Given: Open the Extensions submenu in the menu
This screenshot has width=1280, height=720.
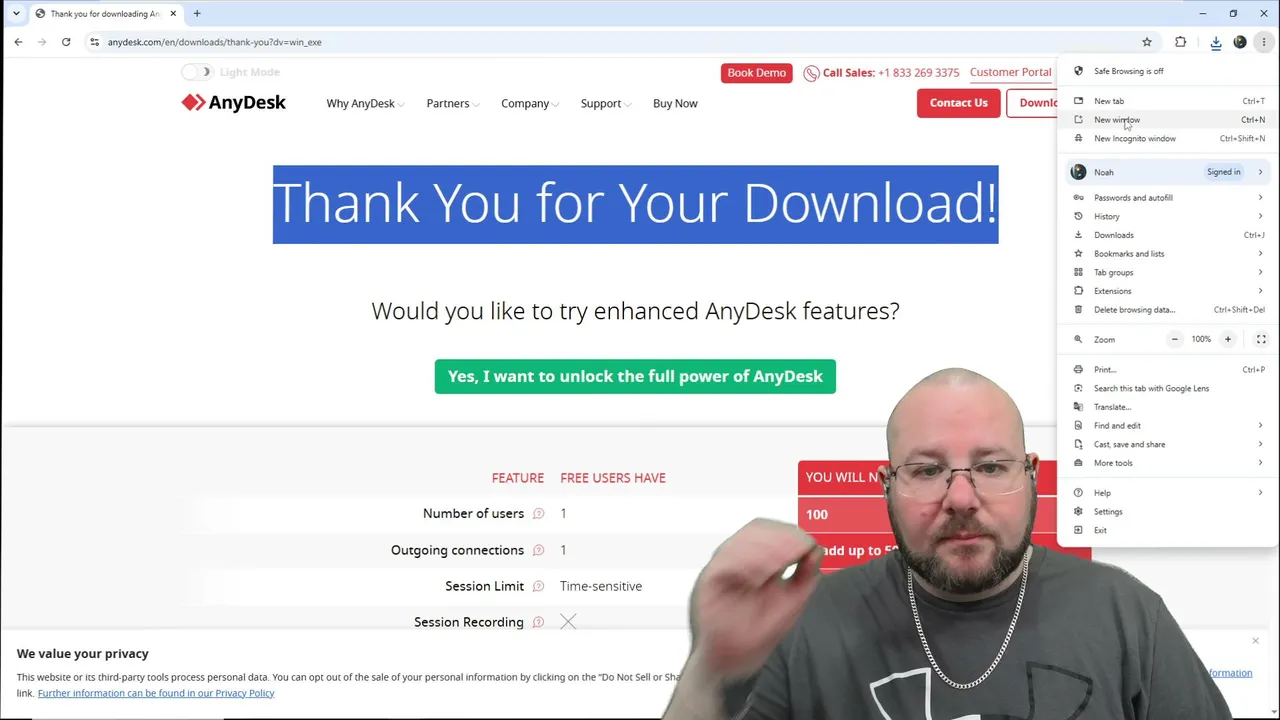Looking at the screenshot, I should point(1167,291).
